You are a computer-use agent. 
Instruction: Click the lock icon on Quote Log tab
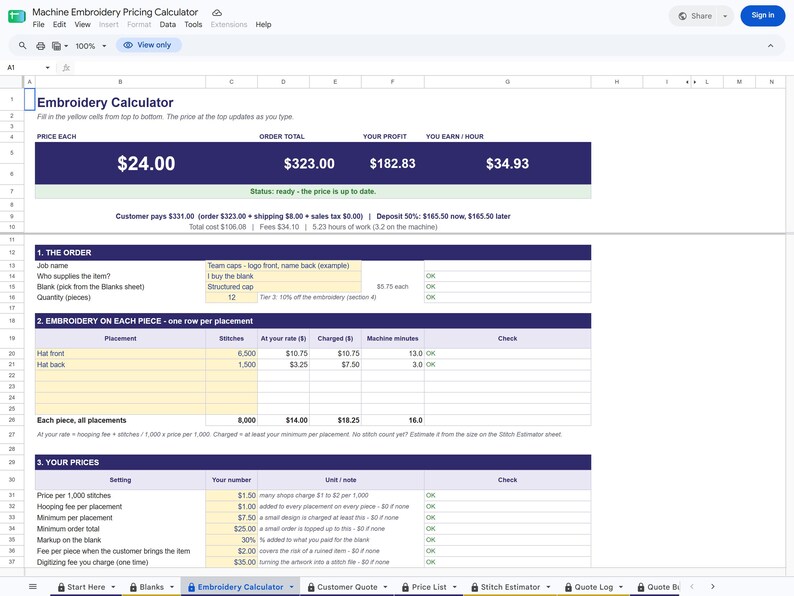pyautogui.click(x=569, y=587)
